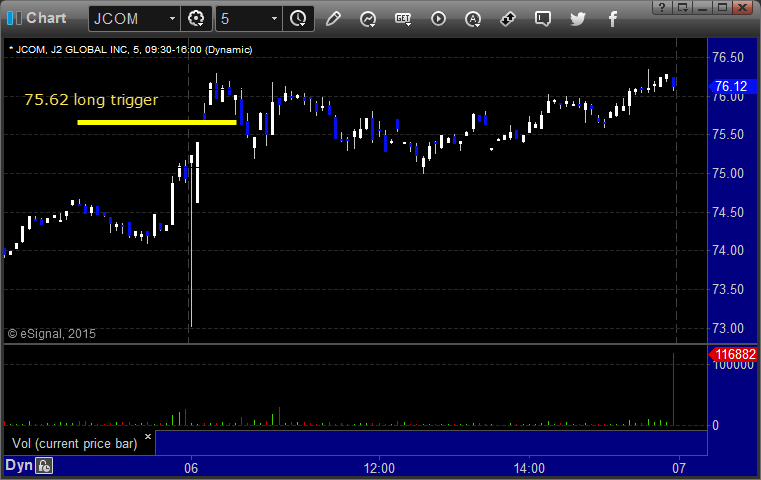Click the 116882 volume marker
The height and width of the screenshot is (480, 761).
(x=732, y=354)
